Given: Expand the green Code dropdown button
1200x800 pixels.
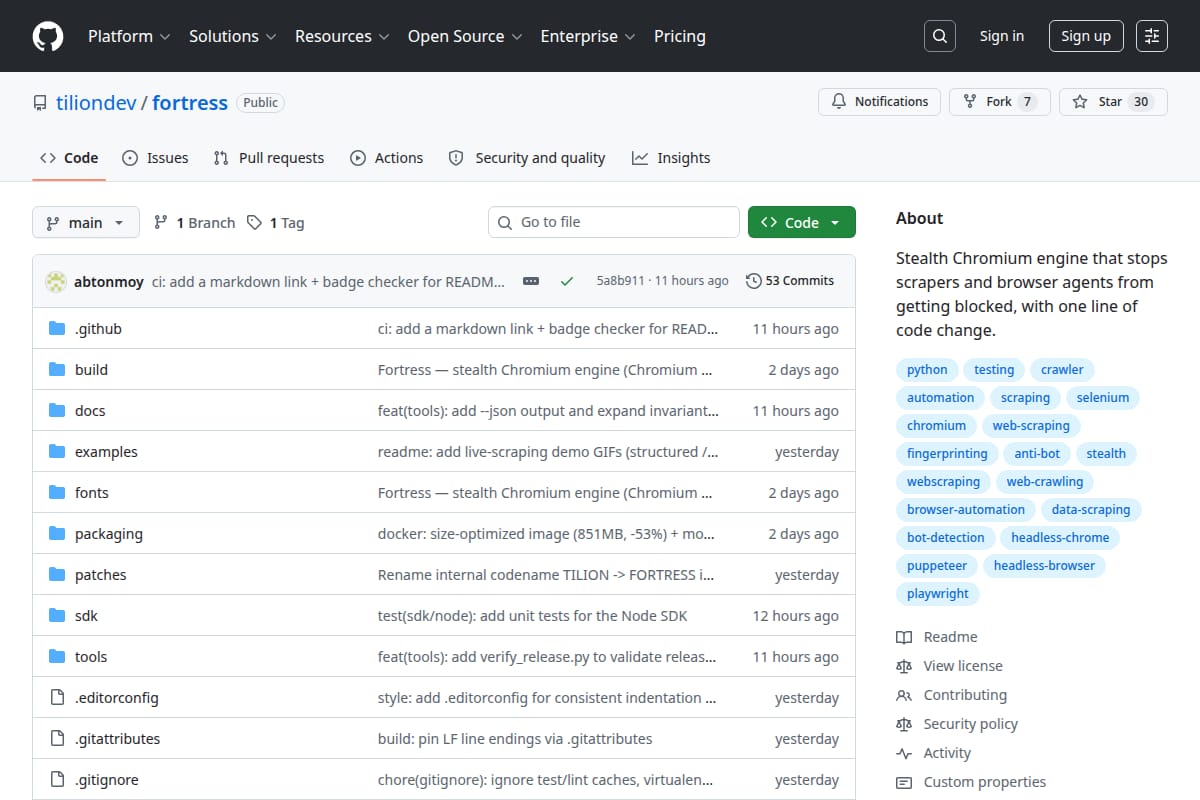Looking at the screenshot, I should coord(802,222).
